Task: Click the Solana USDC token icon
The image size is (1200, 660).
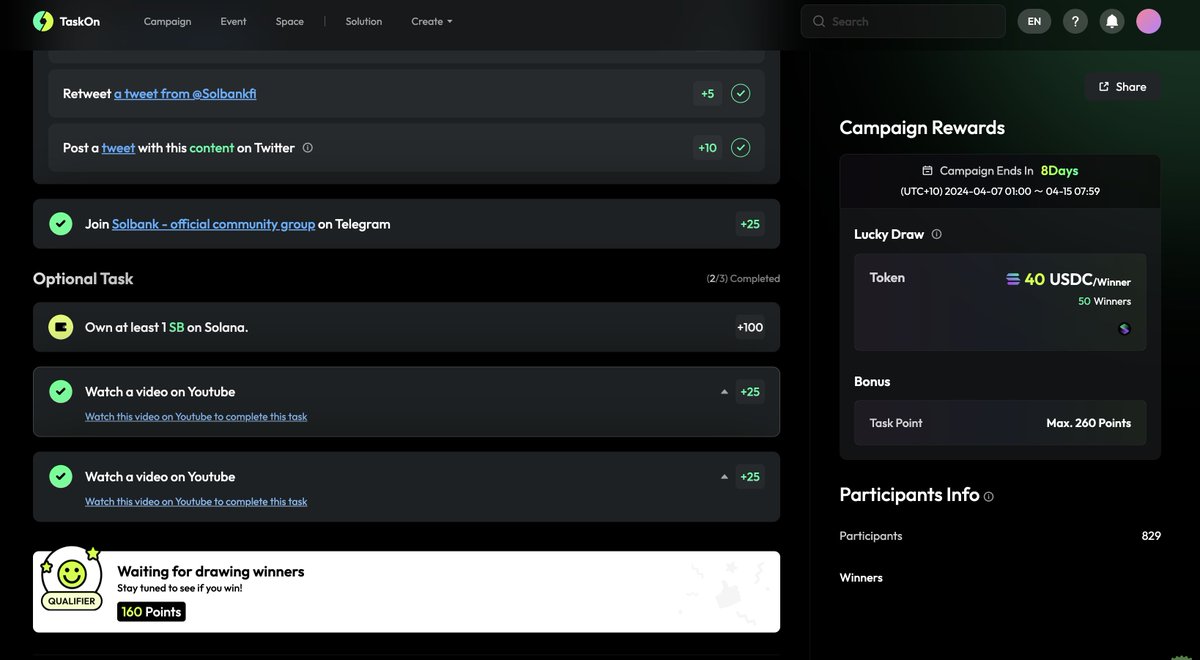Action: [1013, 279]
